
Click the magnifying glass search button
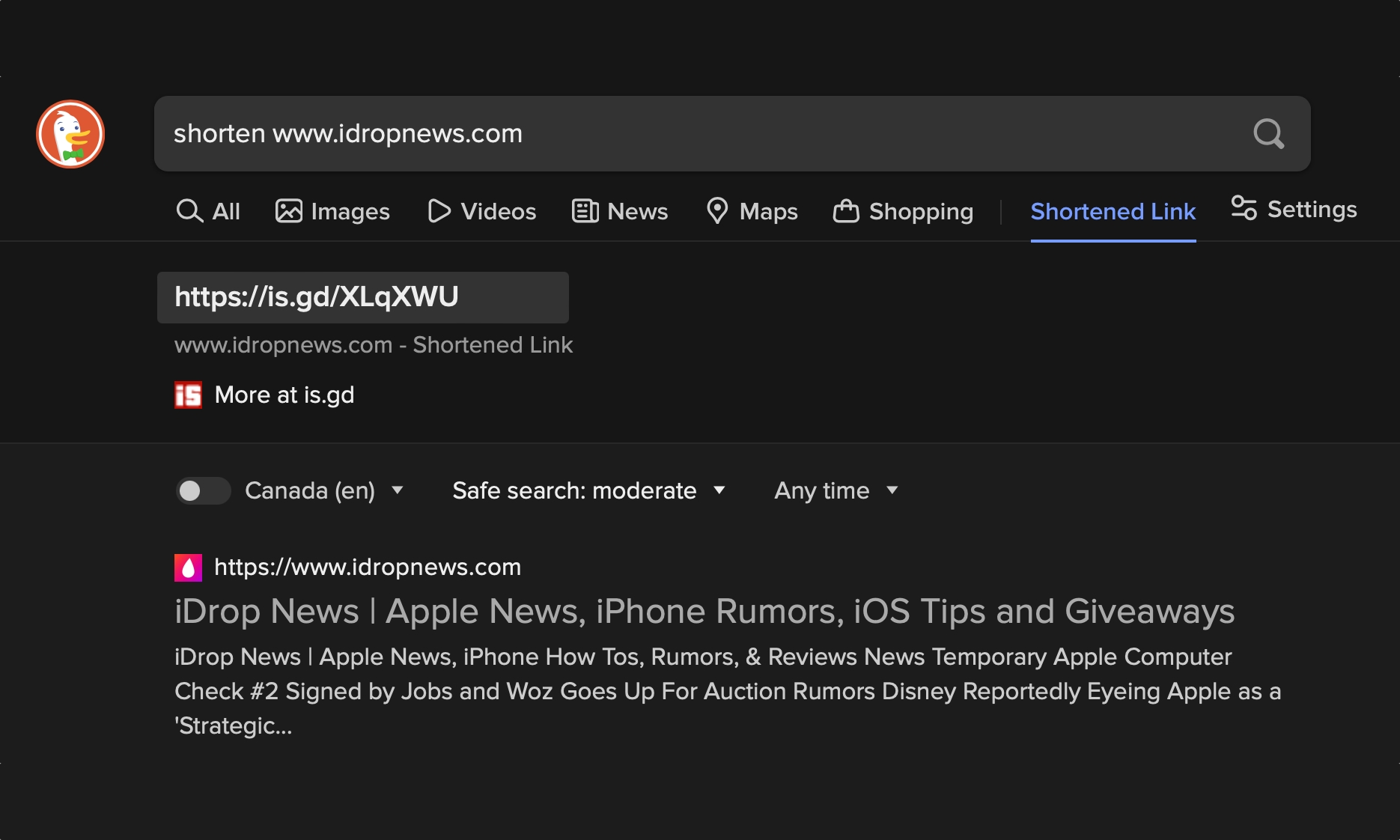[x=1268, y=134]
